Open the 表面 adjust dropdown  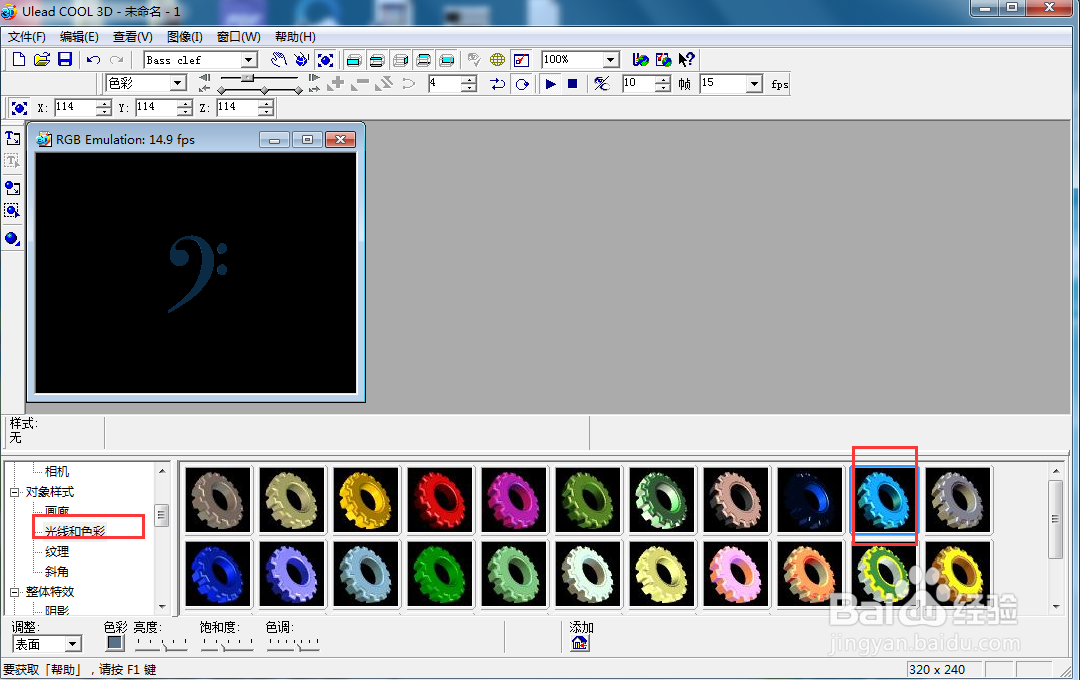pos(73,644)
